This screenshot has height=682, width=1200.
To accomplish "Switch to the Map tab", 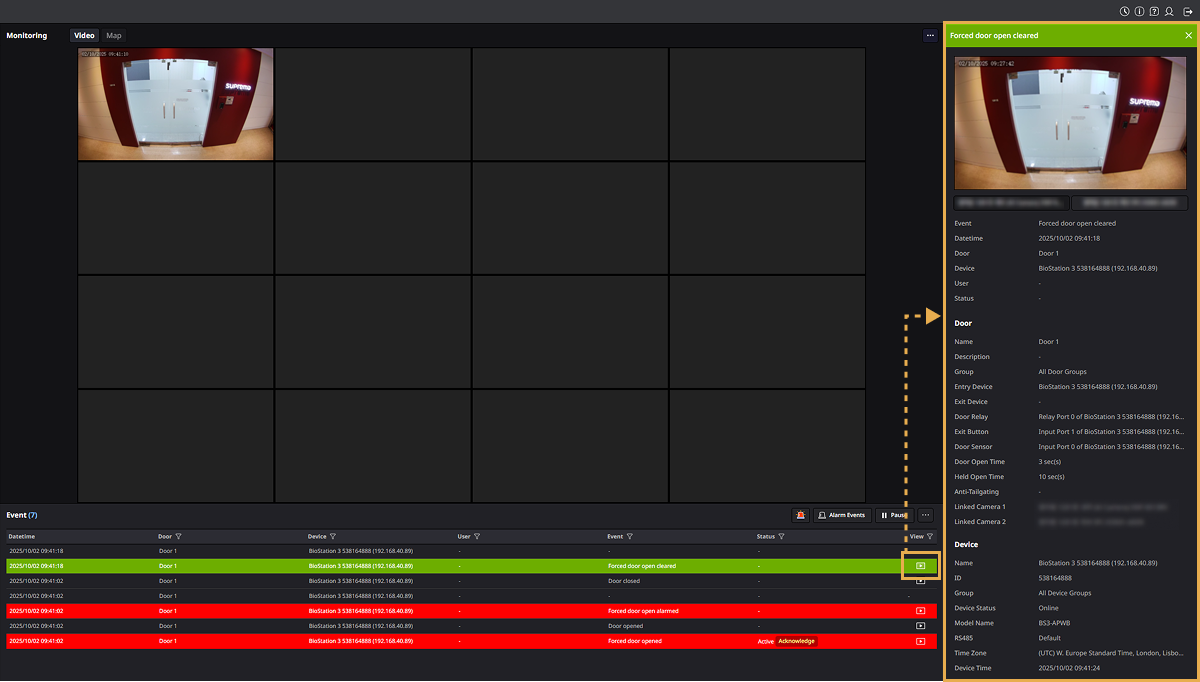I will [114, 35].
